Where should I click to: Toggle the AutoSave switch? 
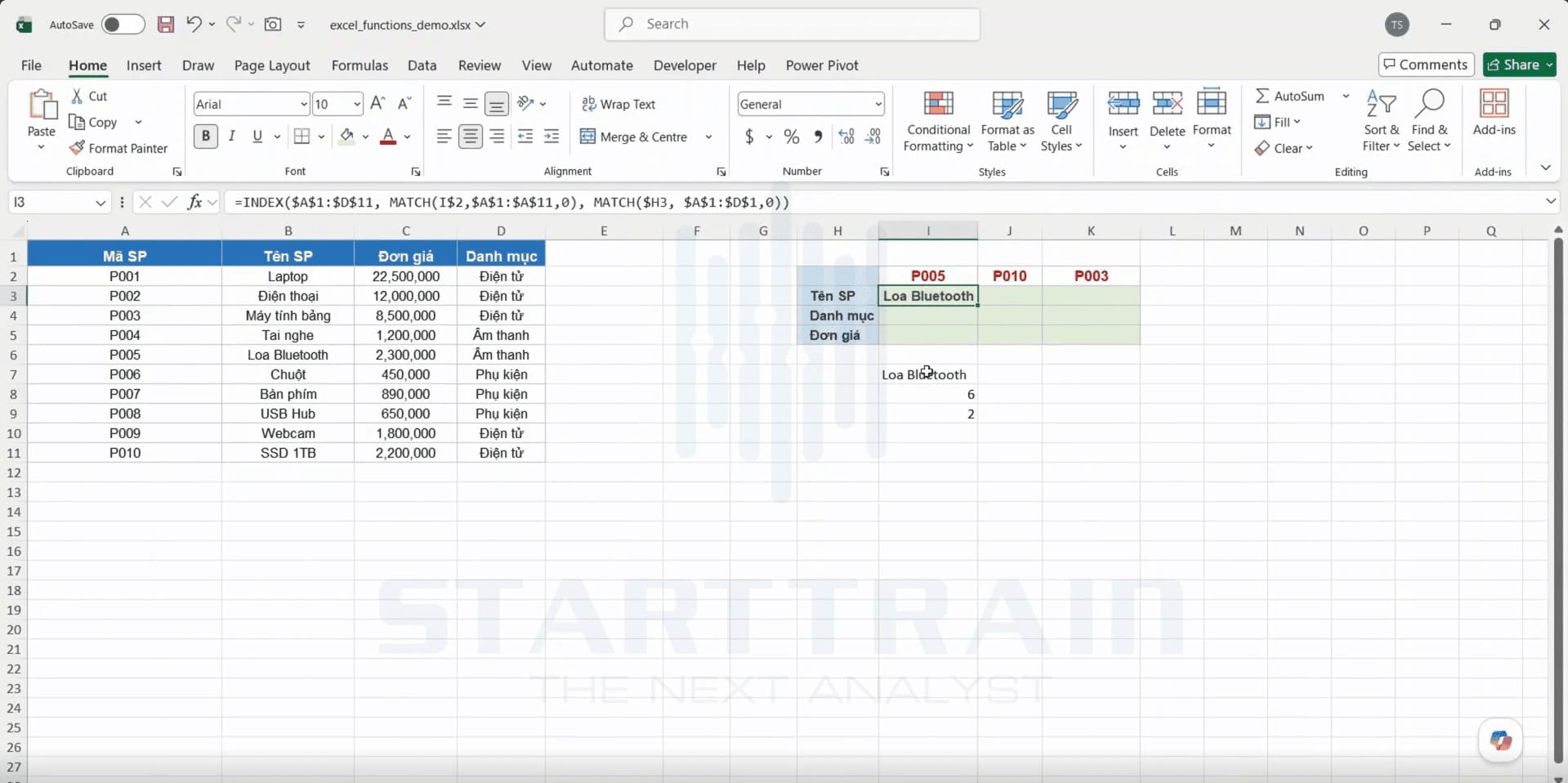coord(123,25)
